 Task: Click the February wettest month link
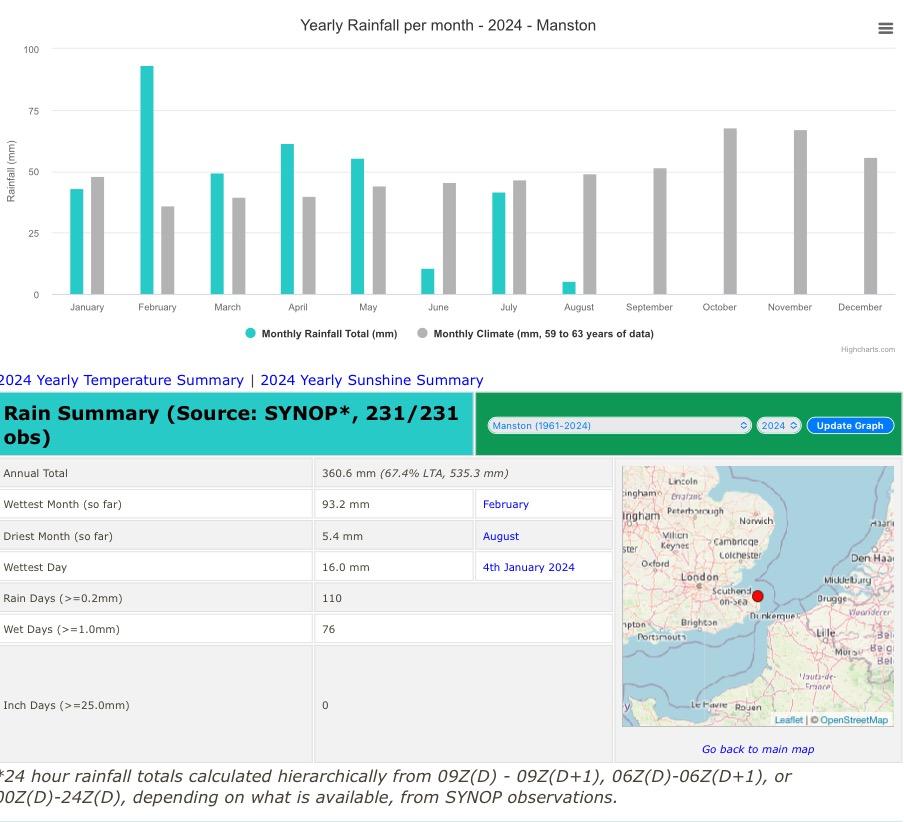coord(506,505)
